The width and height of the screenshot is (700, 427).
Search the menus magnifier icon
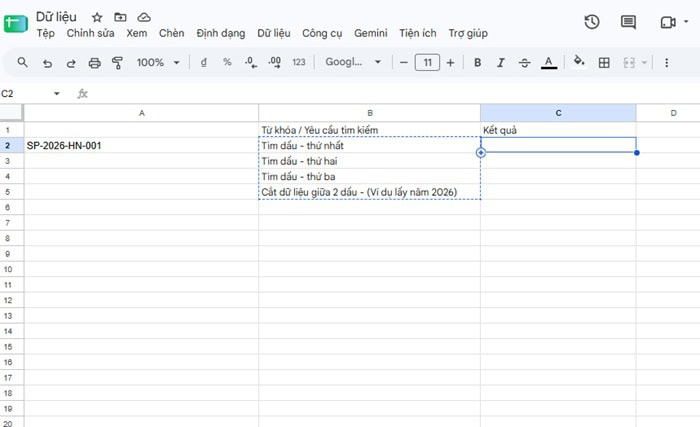22,63
